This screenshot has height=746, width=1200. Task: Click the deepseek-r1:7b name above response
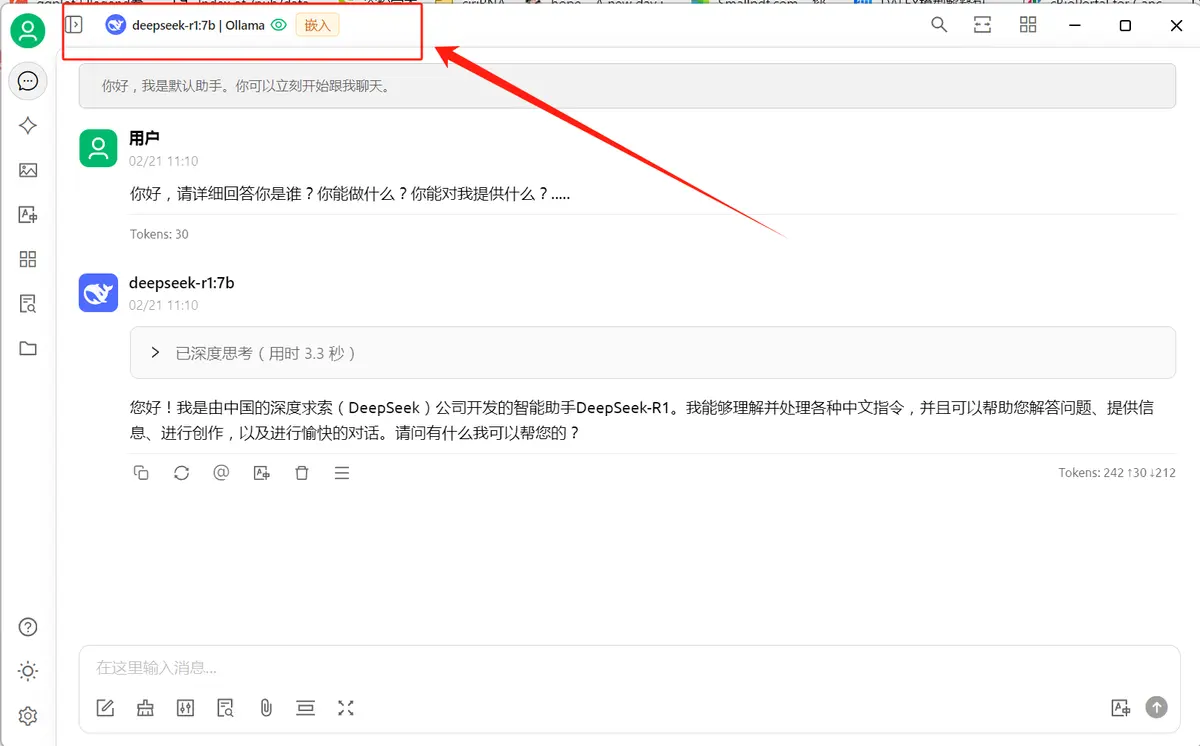(182, 283)
